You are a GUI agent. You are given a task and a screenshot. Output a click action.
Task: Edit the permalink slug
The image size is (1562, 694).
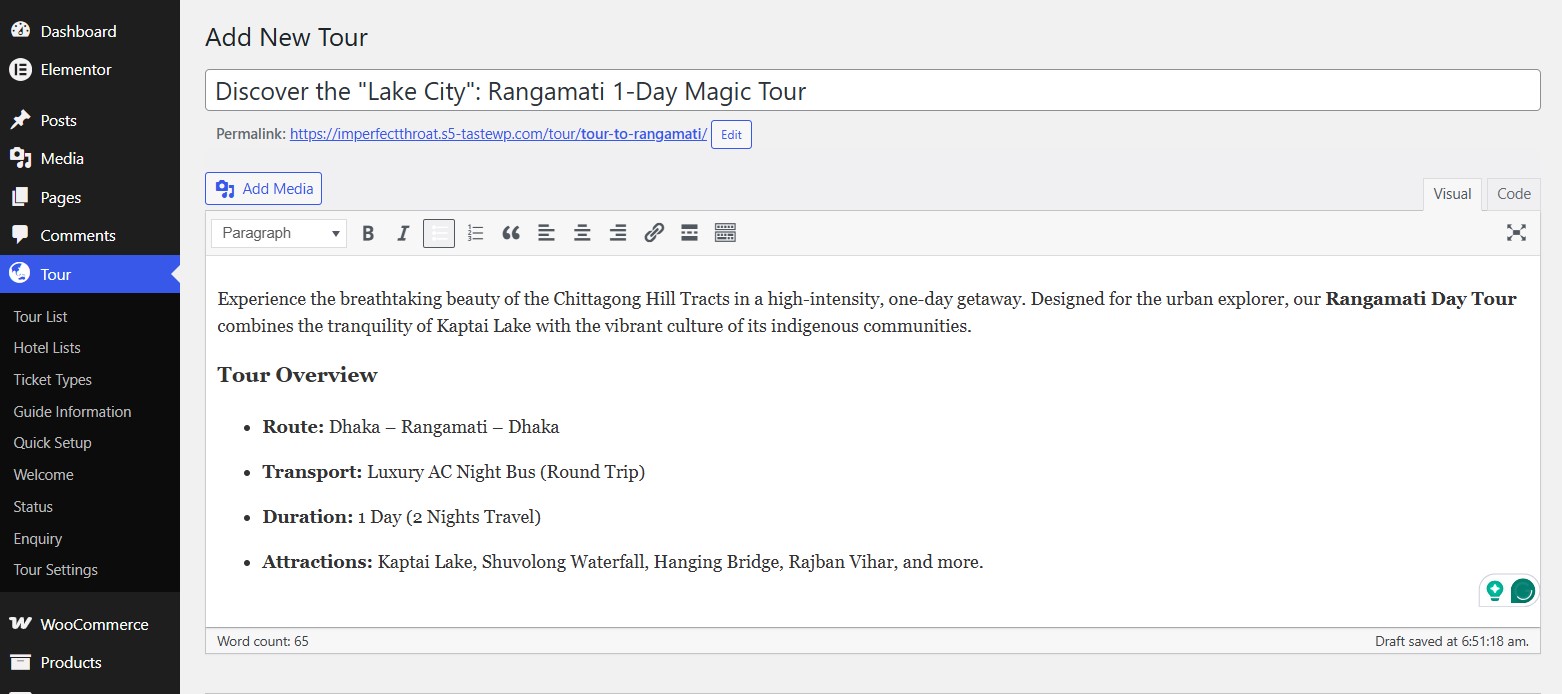pos(731,135)
